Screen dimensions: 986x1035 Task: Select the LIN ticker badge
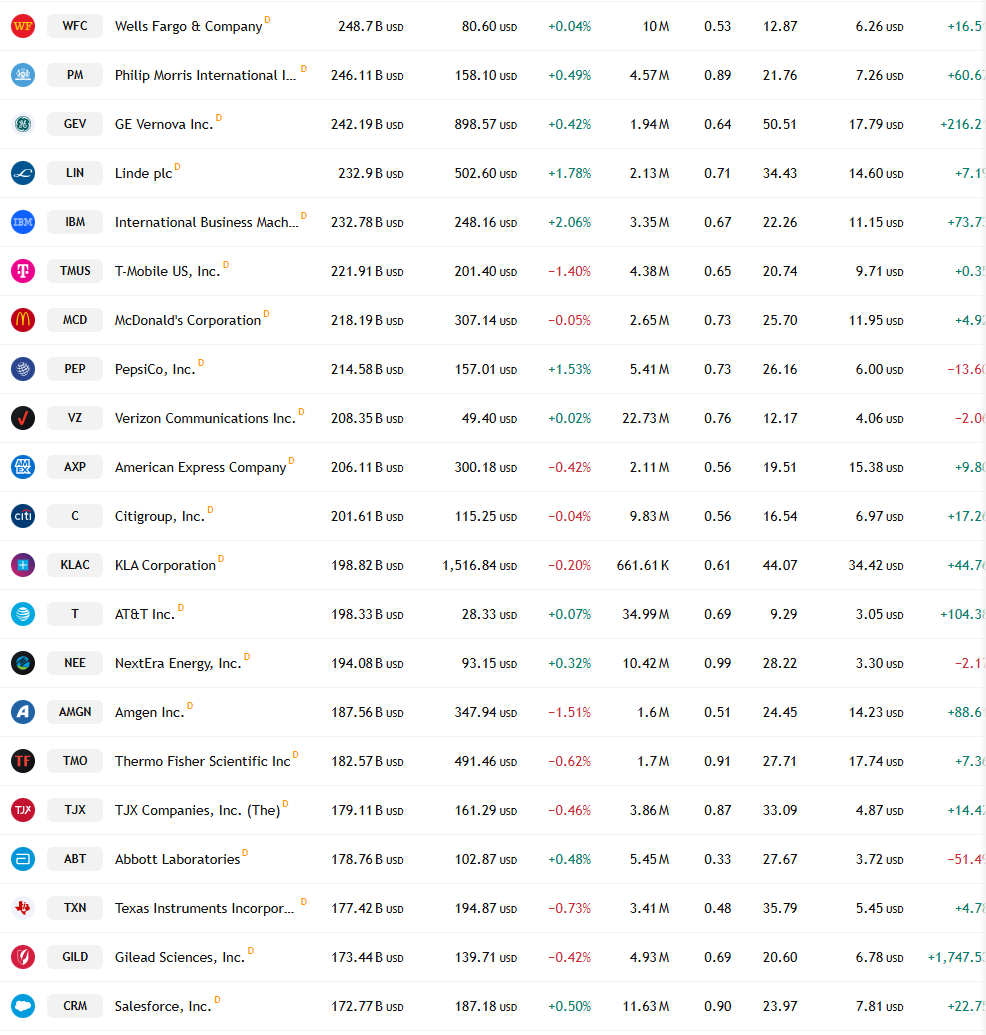pyautogui.click(x=75, y=173)
